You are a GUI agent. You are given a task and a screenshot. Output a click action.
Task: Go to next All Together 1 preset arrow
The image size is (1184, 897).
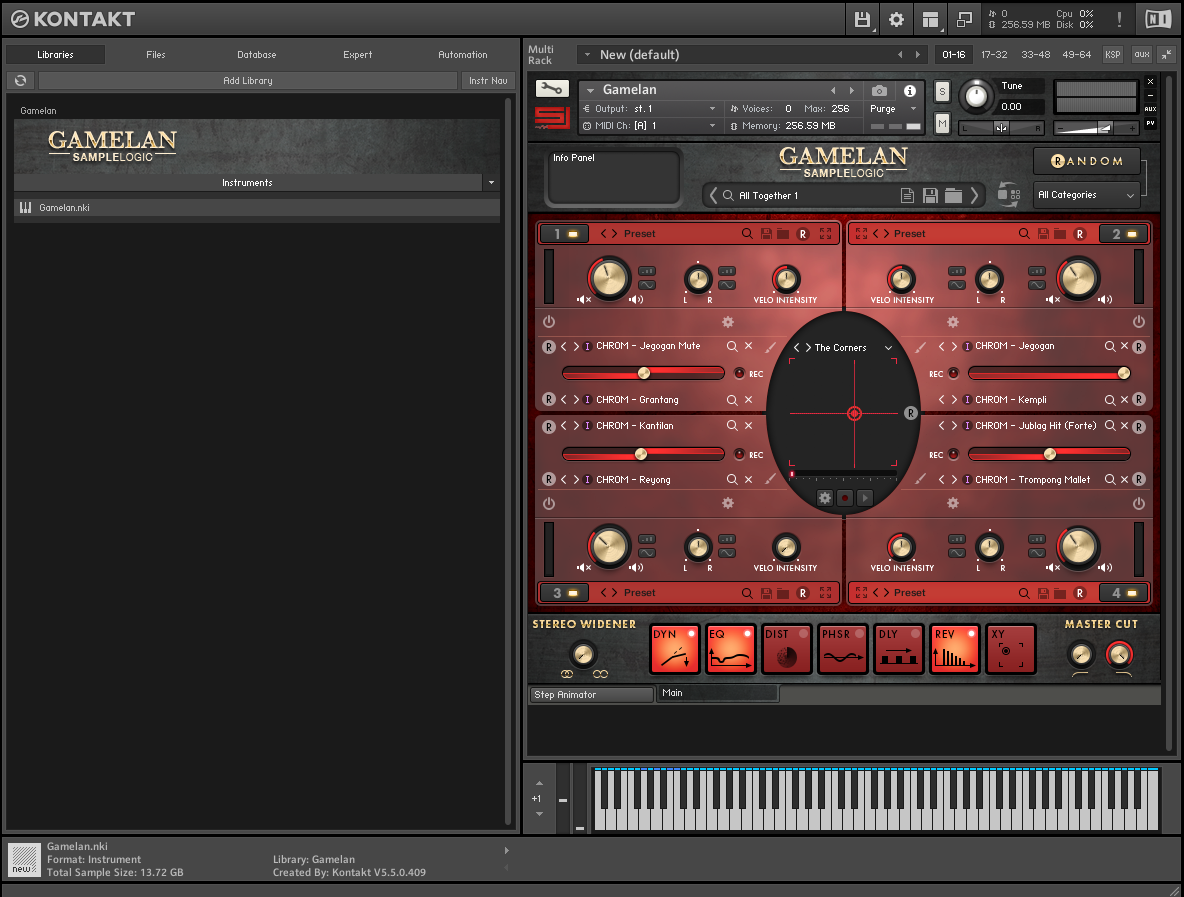(x=975, y=196)
